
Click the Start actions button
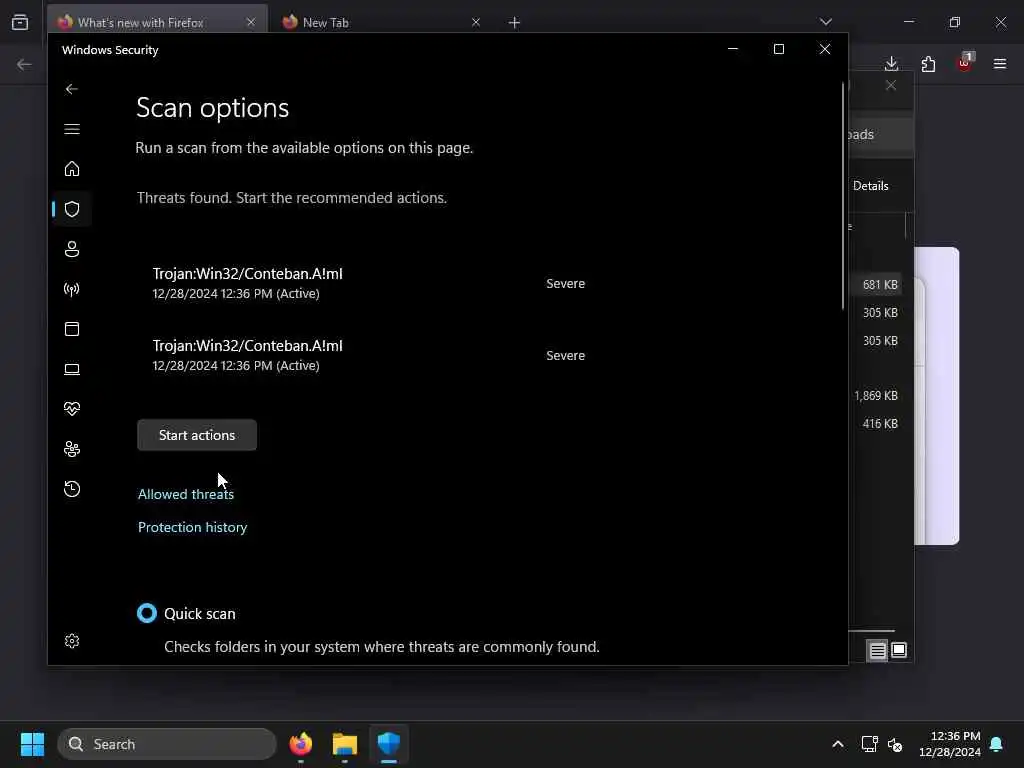(x=197, y=435)
